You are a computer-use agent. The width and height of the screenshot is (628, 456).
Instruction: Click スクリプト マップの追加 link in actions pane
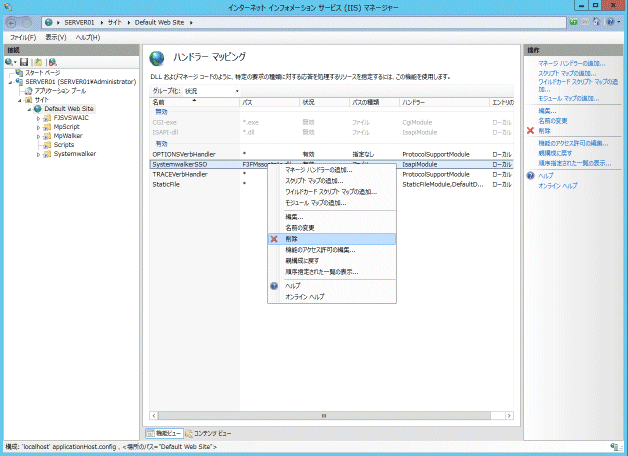click(x=567, y=73)
